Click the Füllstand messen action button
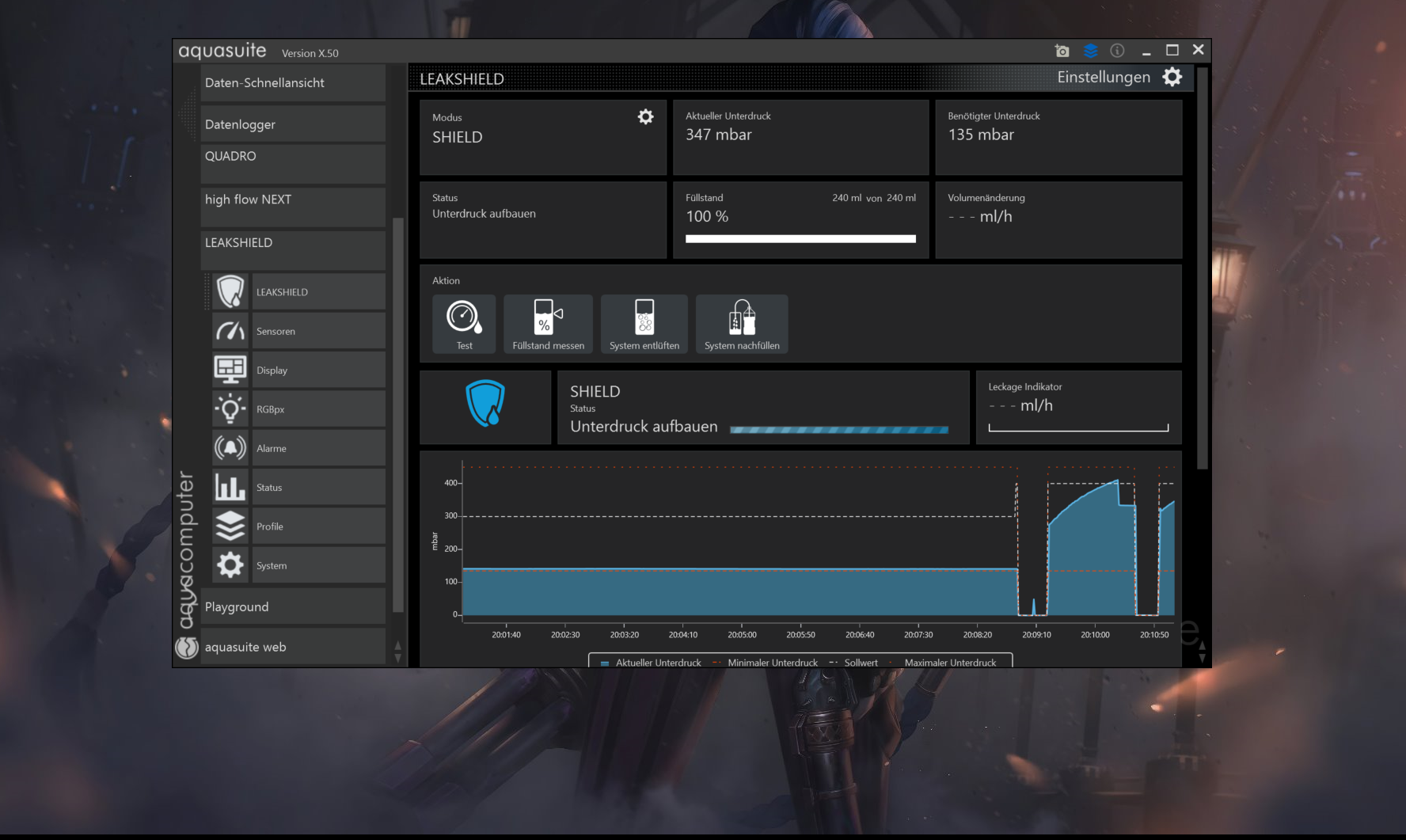 (x=548, y=324)
